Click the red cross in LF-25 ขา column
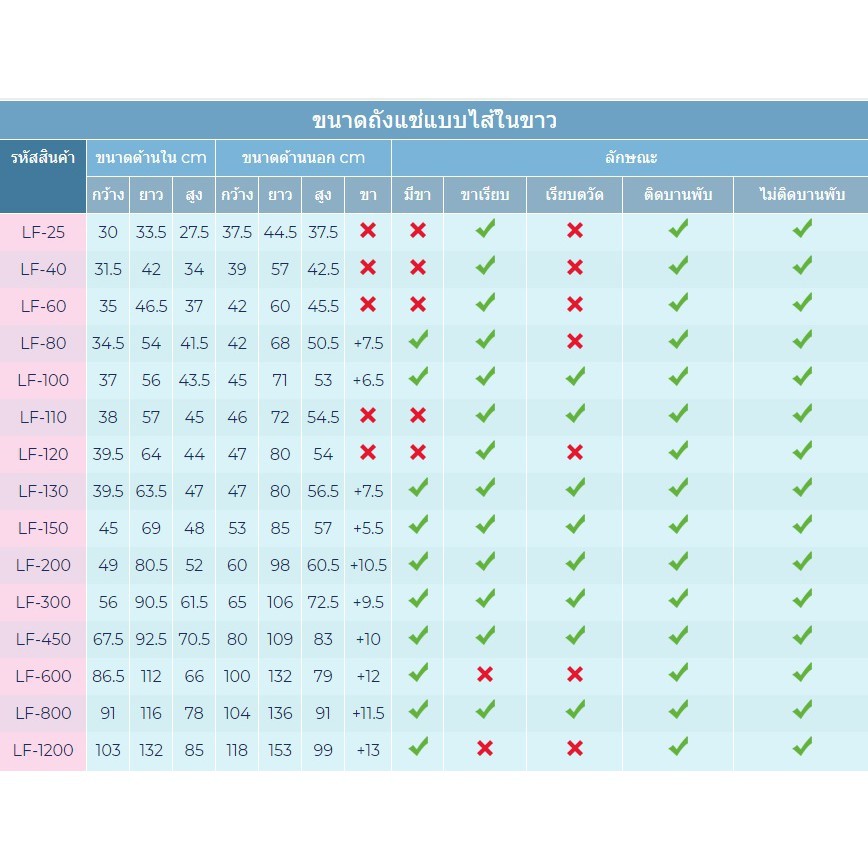 [368, 231]
